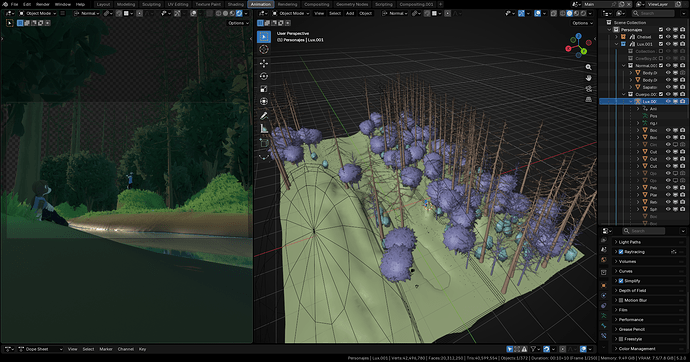This screenshot has width=690, height=362.
Task: Open Options dropdown in right viewport
Action: click(x=582, y=23)
